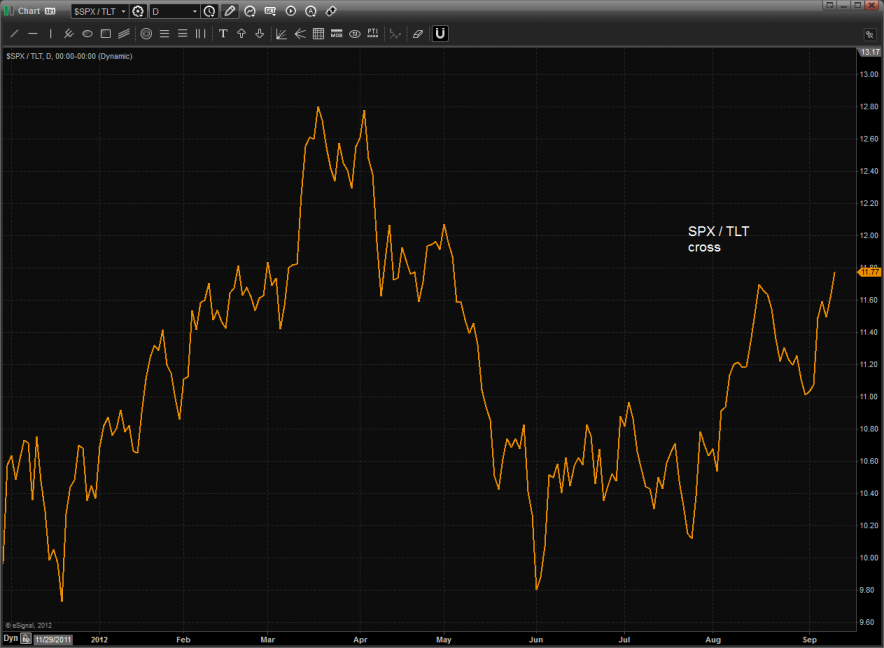Open the alerts circle-A dropdown
This screenshot has height=648, width=884.
[x=311, y=11]
